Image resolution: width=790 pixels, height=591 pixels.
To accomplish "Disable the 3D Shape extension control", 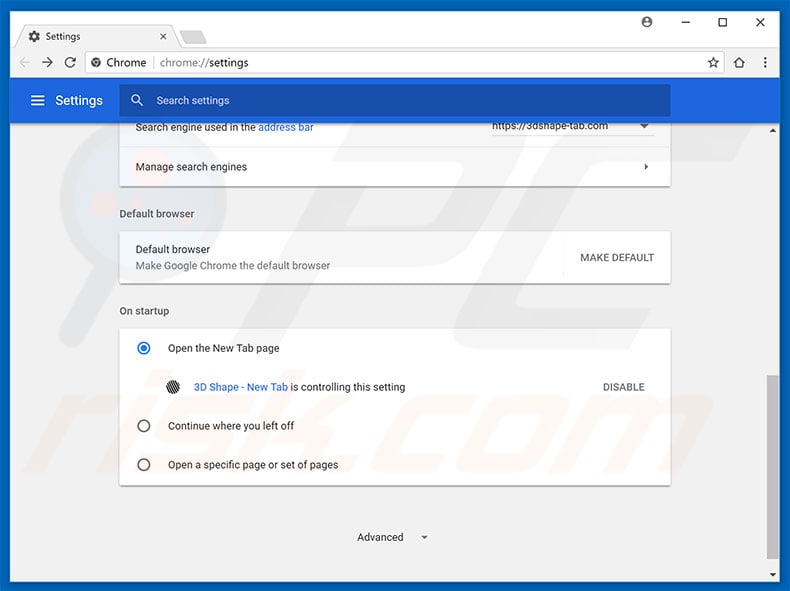I will [x=624, y=387].
